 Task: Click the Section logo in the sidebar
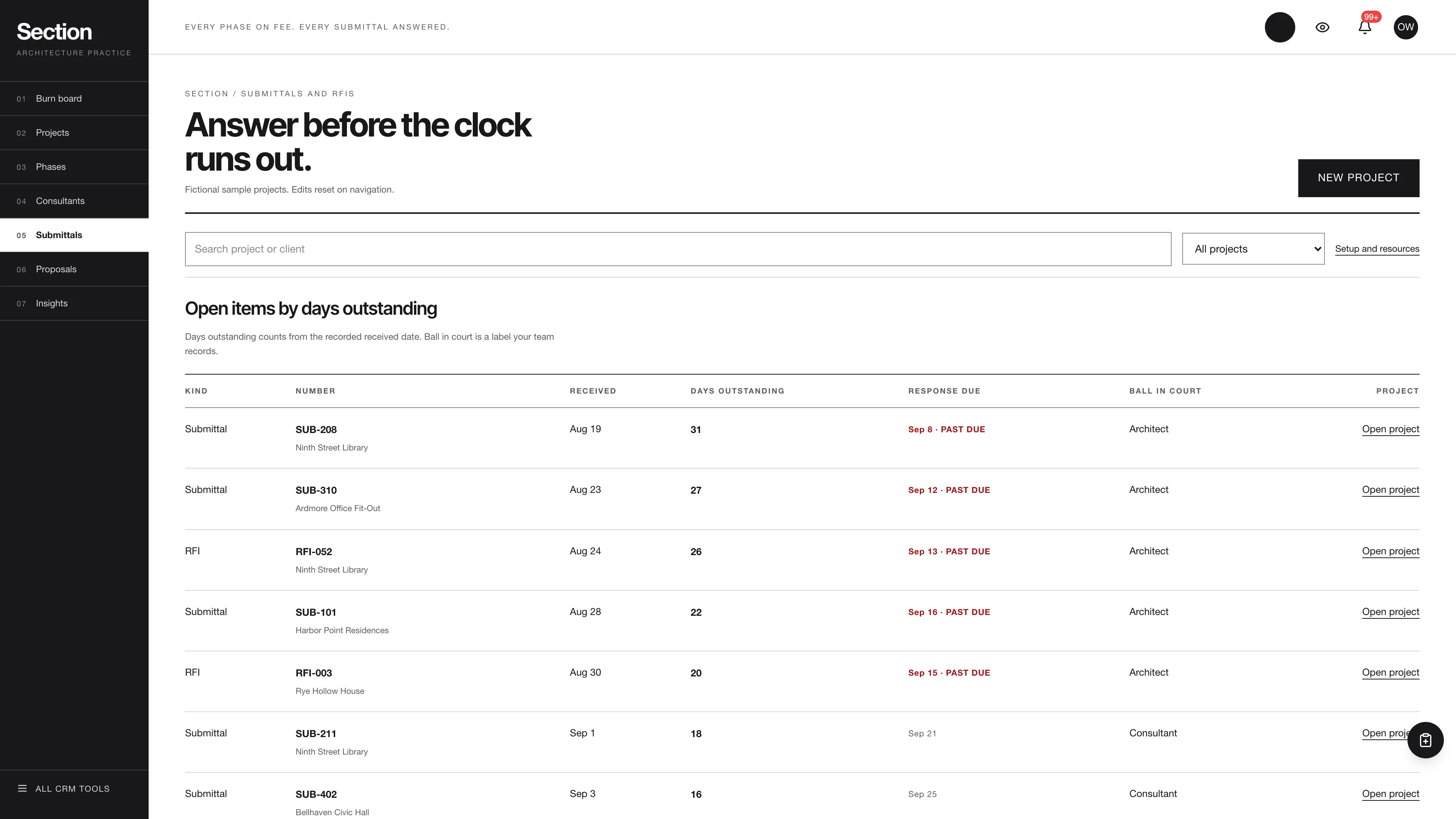(x=54, y=31)
